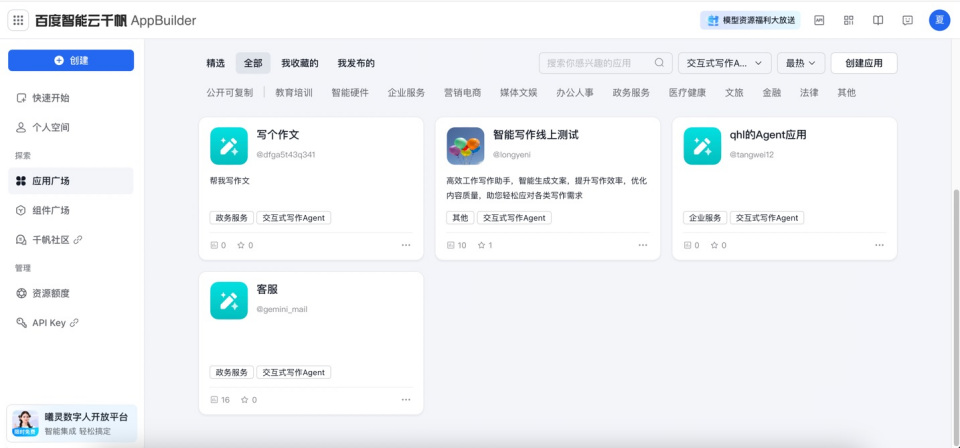Click 交互式写作Agent tag on 客服 card
This screenshot has width=960, height=448.
pos(294,372)
